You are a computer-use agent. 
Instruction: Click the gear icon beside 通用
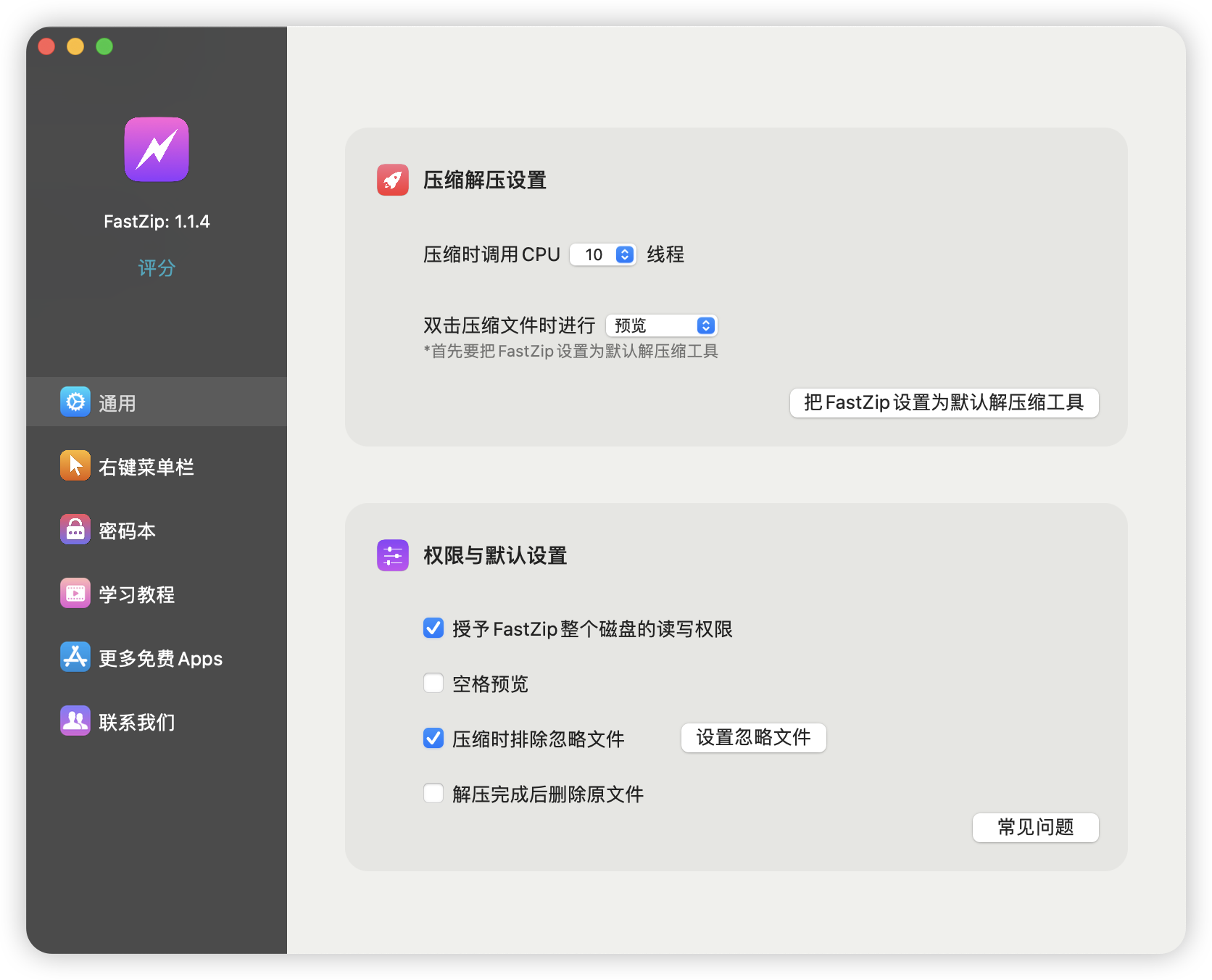[x=75, y=402]
